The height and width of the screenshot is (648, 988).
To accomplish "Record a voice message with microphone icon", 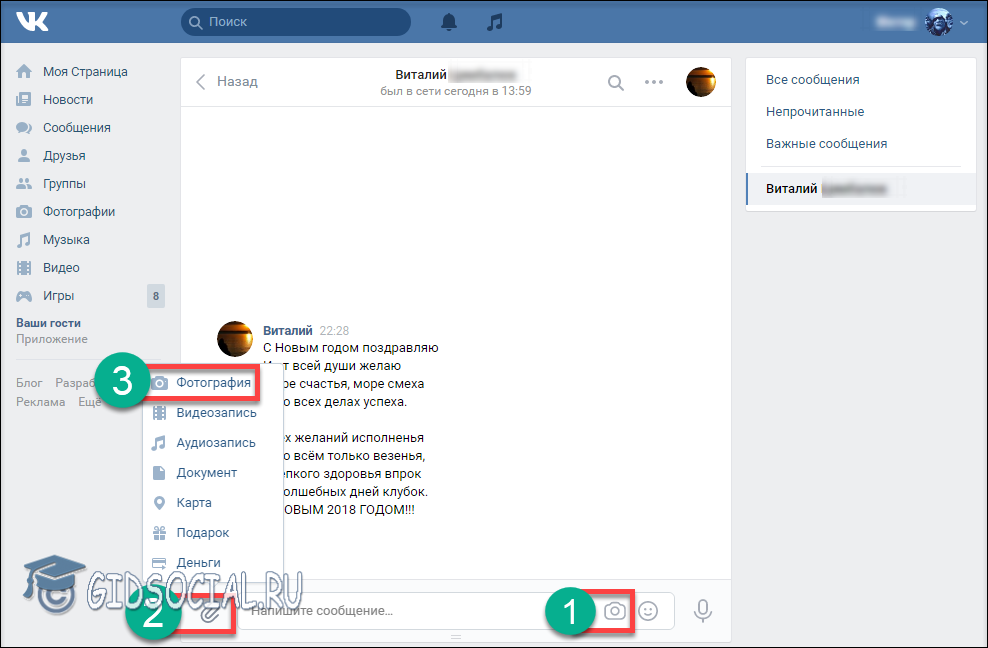I will (703, 610).
